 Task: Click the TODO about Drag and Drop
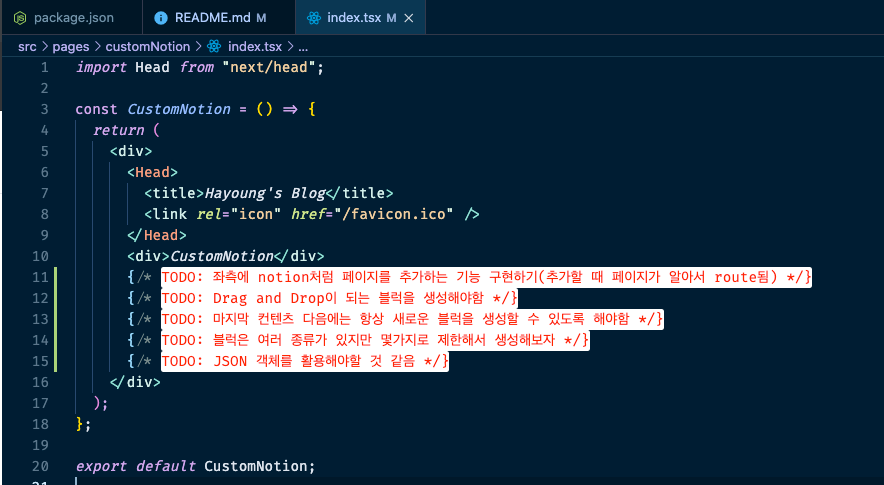tap(339, 298)
